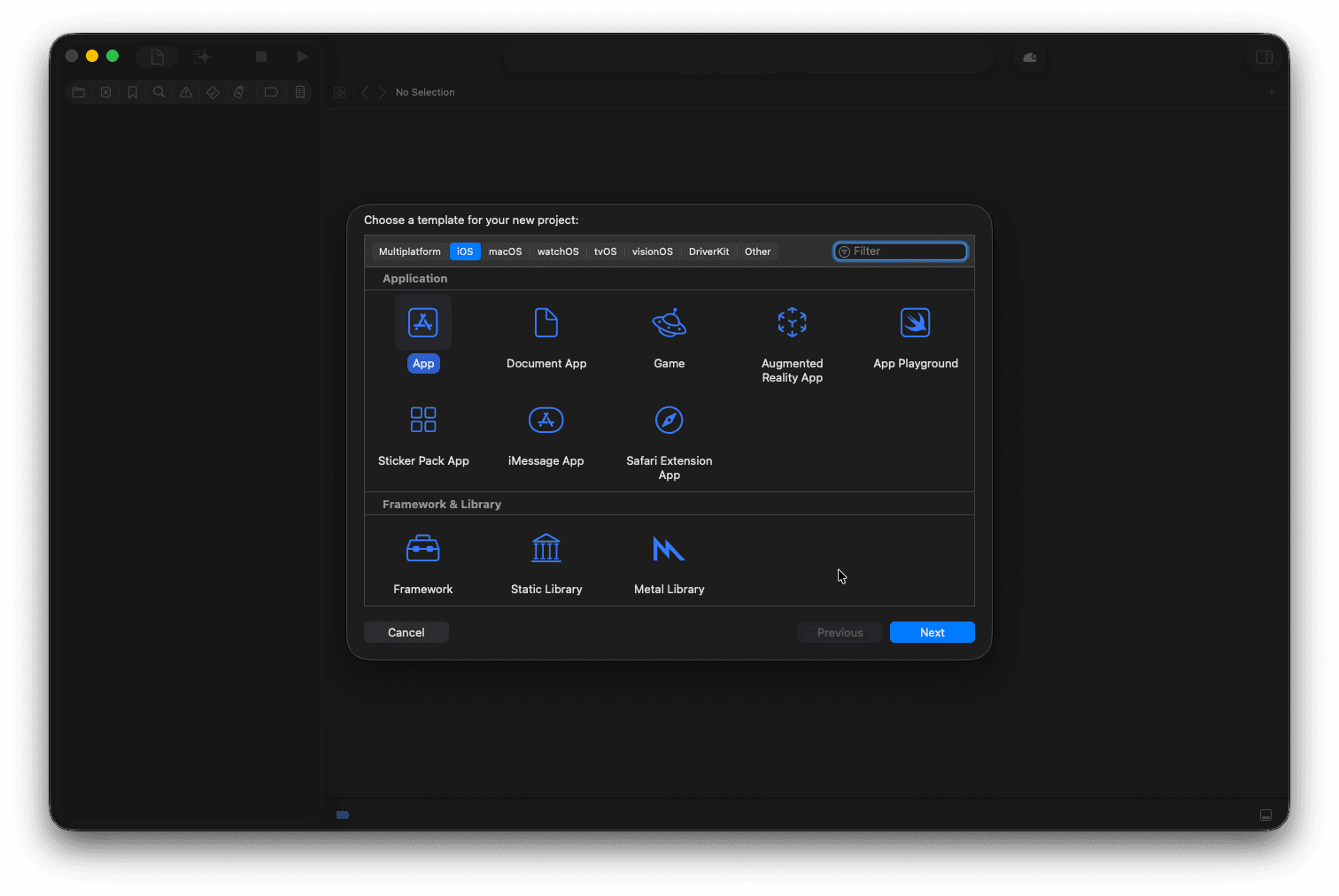Image resolution: width=1339 pixels, height=896 pixels.
Task: Cancel the new project dialog
Action: 406,632
